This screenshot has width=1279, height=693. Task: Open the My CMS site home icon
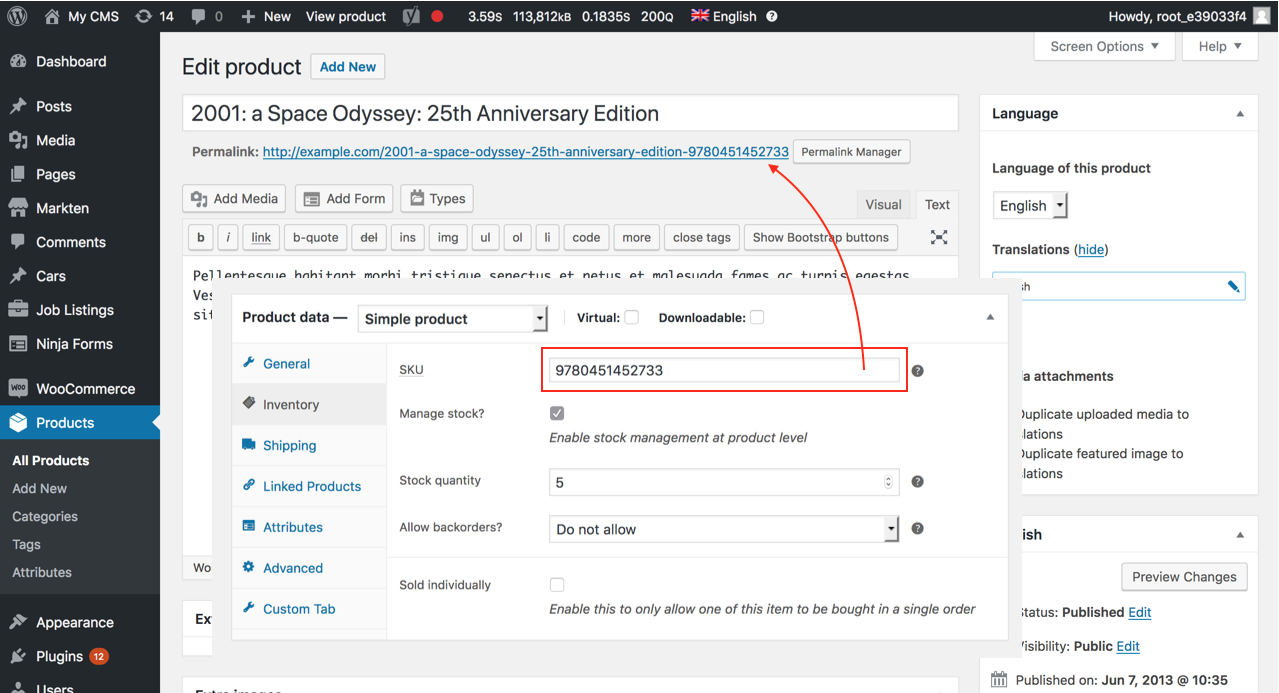[52, 16]
